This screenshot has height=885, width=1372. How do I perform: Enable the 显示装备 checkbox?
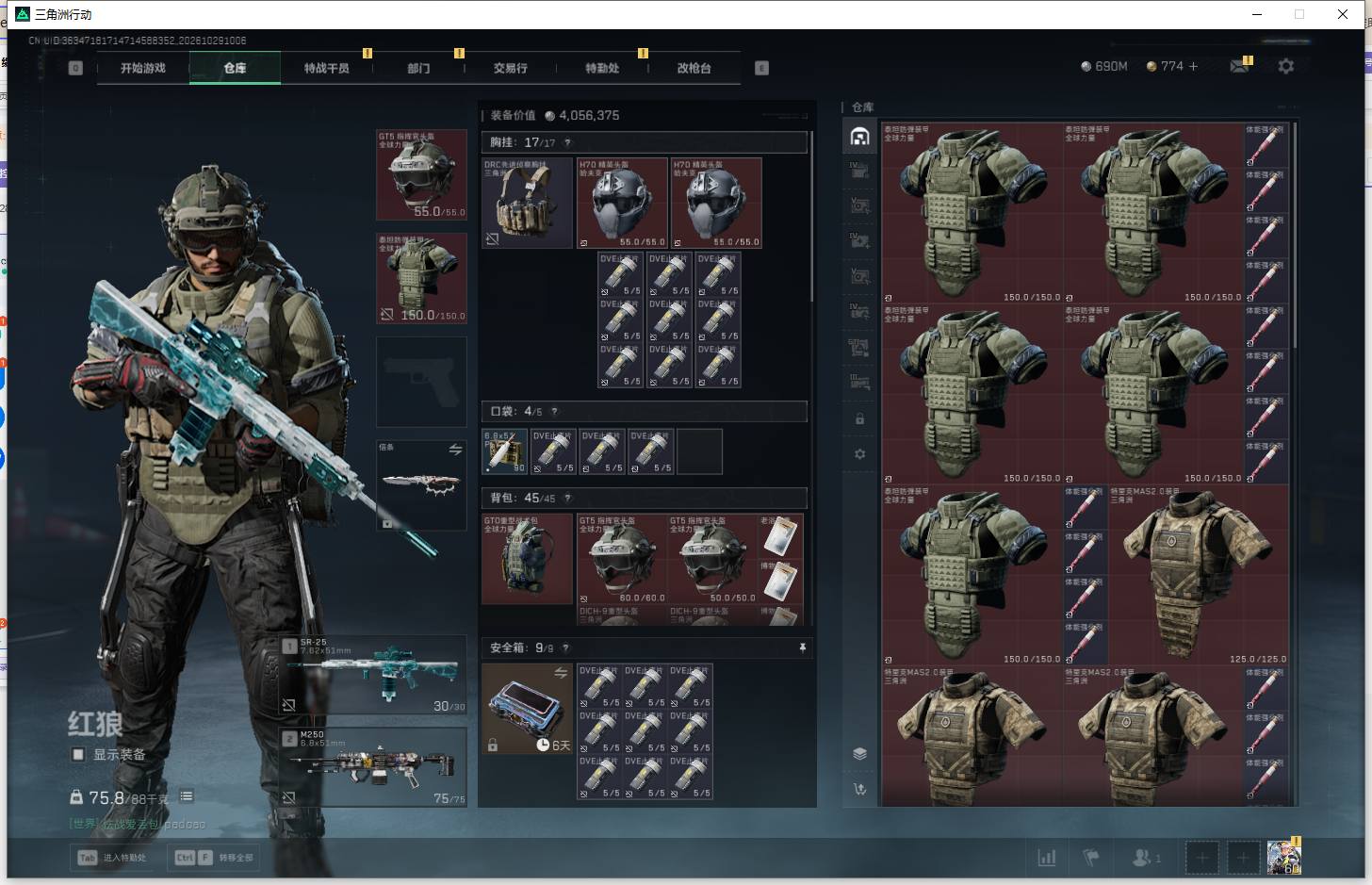(x=78, y=754)
